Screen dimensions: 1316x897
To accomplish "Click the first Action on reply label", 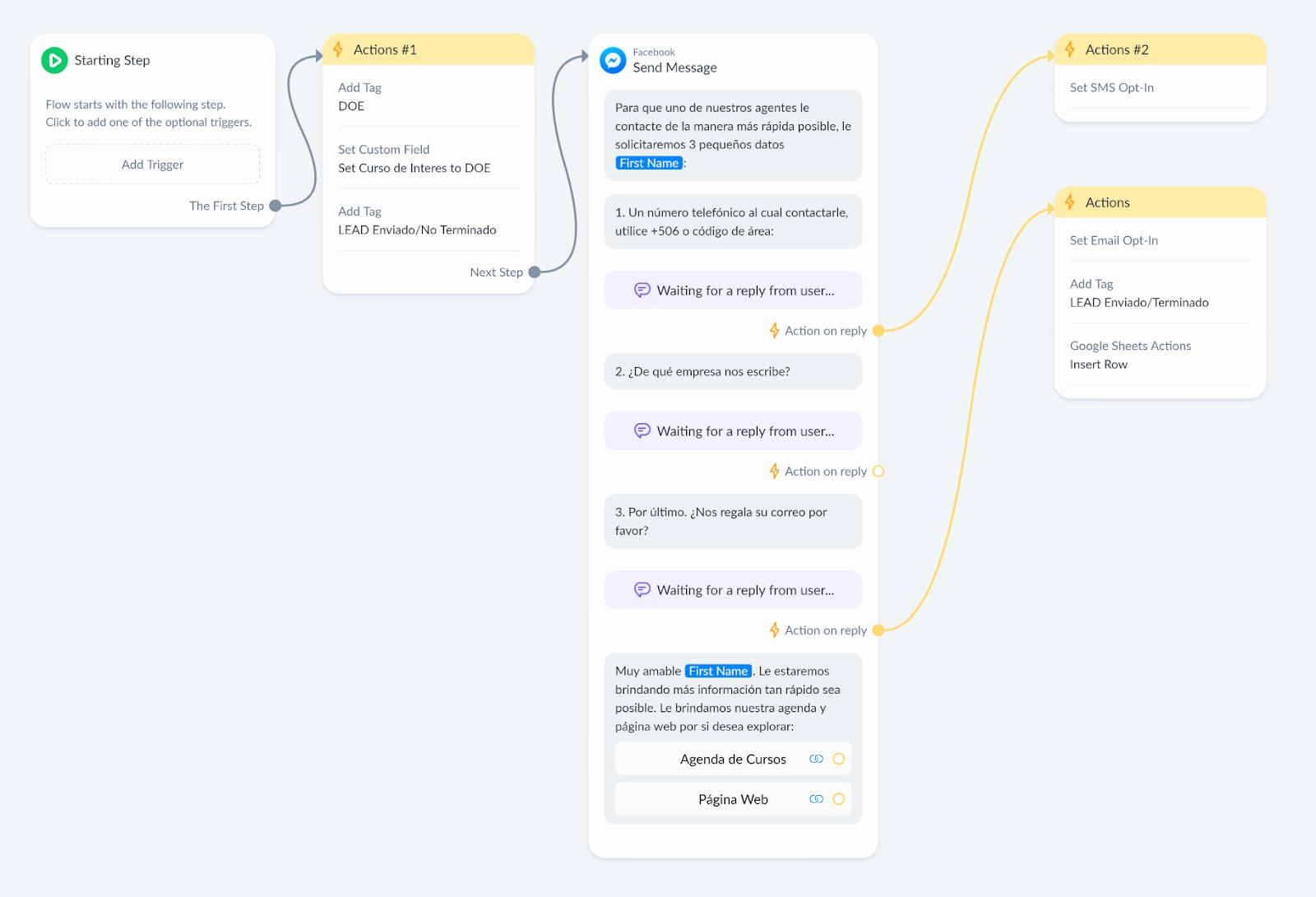I will coord(826,331).
